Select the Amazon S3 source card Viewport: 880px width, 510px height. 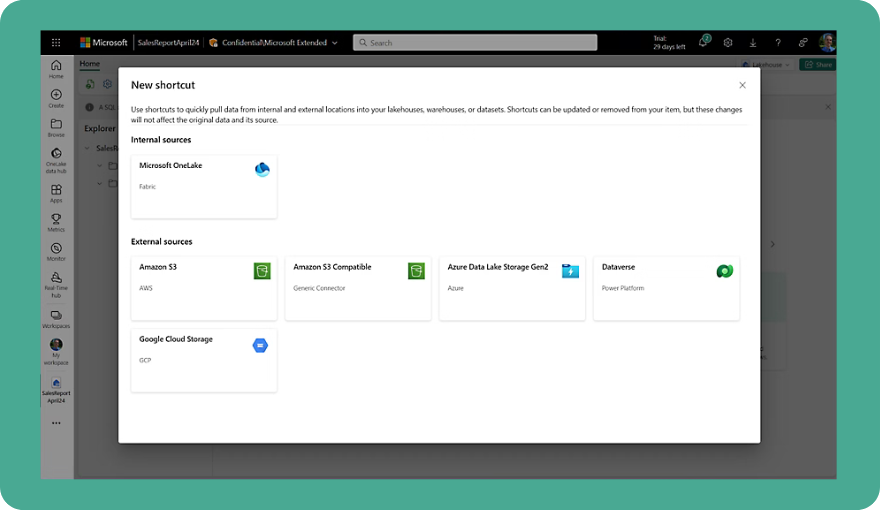point(204,288)
